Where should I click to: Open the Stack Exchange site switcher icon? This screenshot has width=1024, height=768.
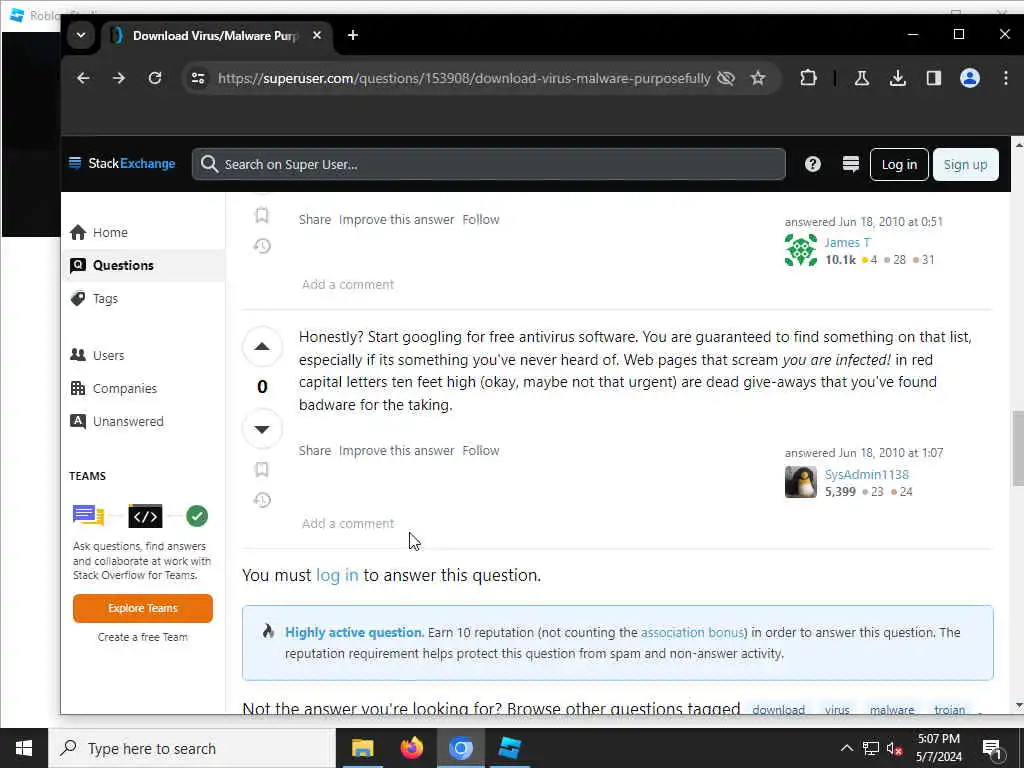pos(850,164)
